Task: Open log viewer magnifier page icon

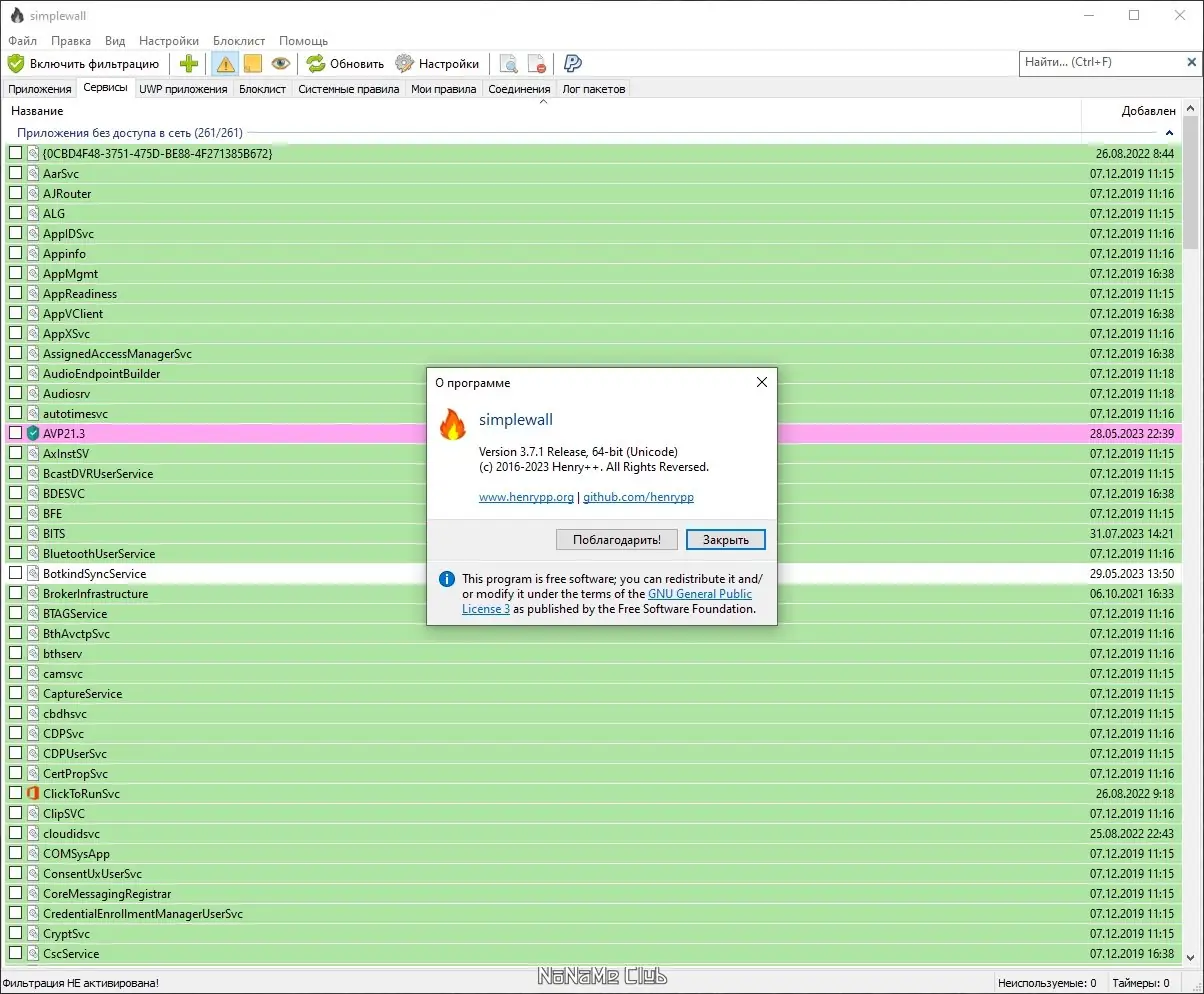Action: click(509, 63)
